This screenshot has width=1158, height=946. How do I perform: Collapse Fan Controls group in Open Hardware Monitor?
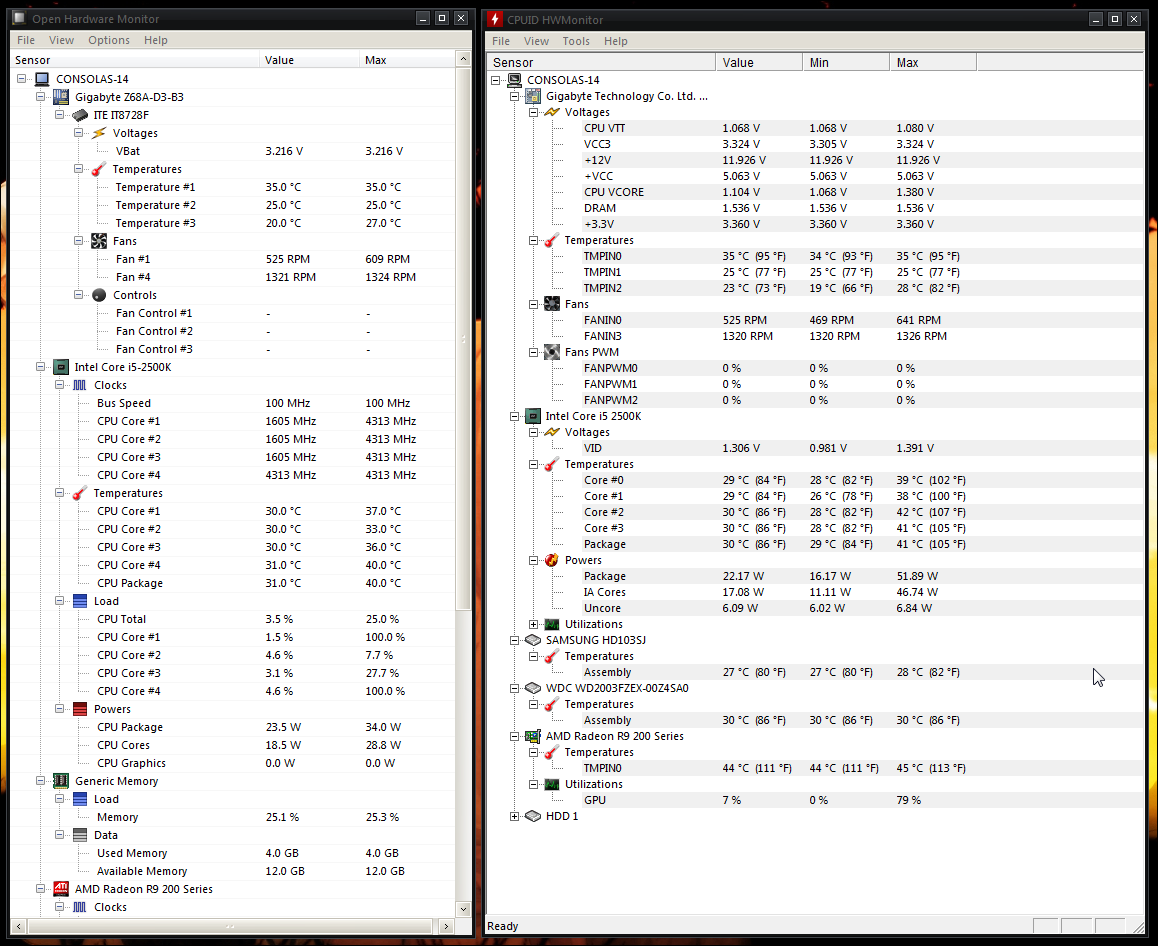coord(78,295)
